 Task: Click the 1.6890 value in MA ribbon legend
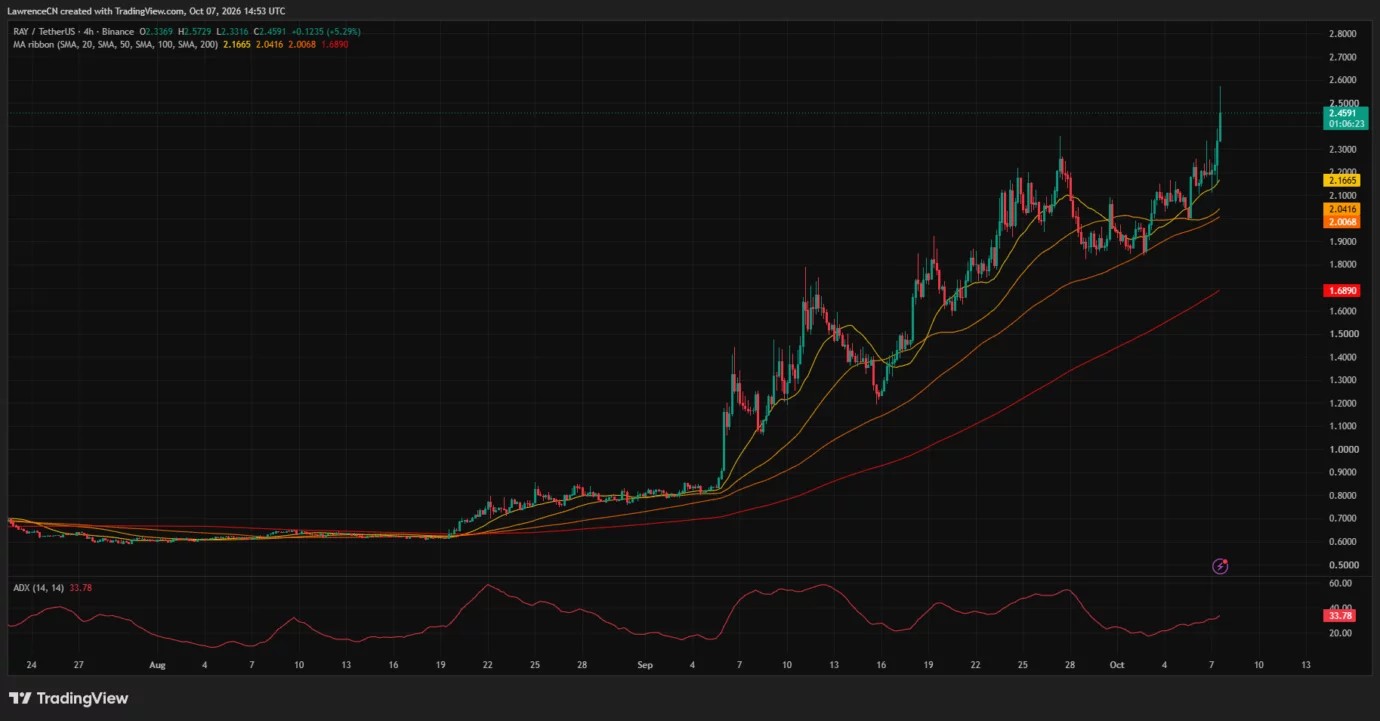(333, 45)
